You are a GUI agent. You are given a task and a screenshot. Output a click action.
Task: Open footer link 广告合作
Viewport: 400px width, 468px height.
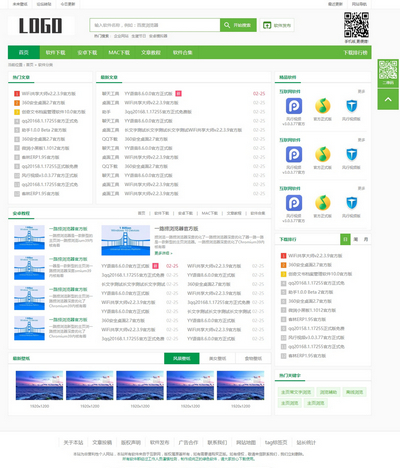(x=188, y=442)
